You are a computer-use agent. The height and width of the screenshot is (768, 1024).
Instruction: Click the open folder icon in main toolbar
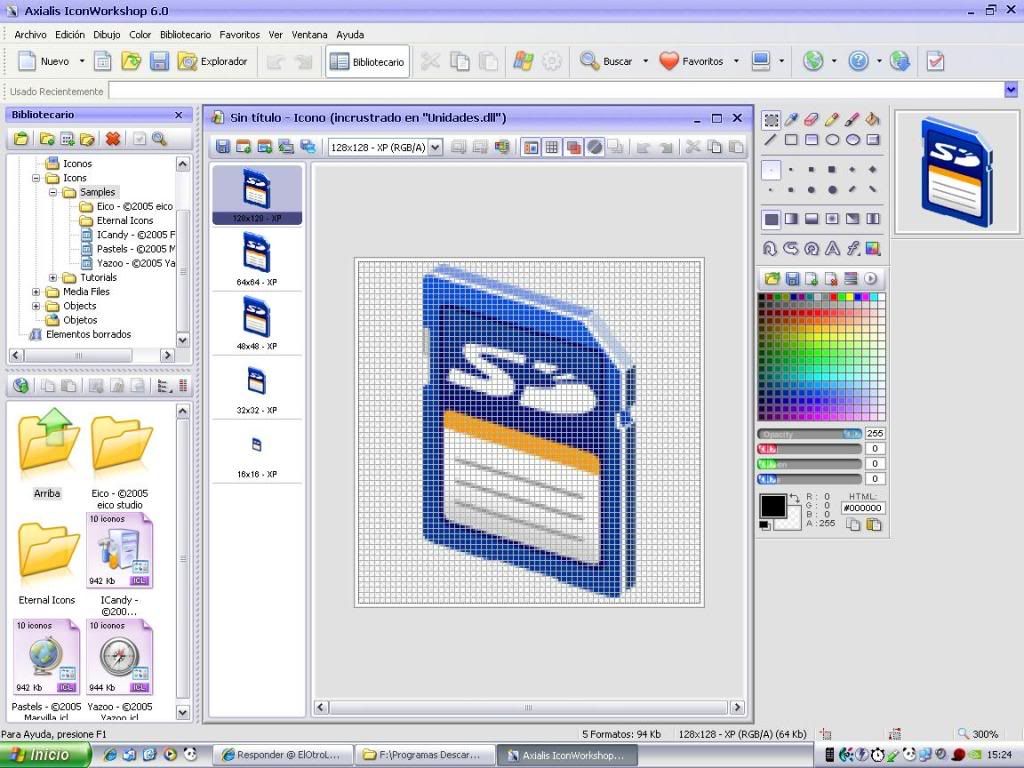coord(131,61)
